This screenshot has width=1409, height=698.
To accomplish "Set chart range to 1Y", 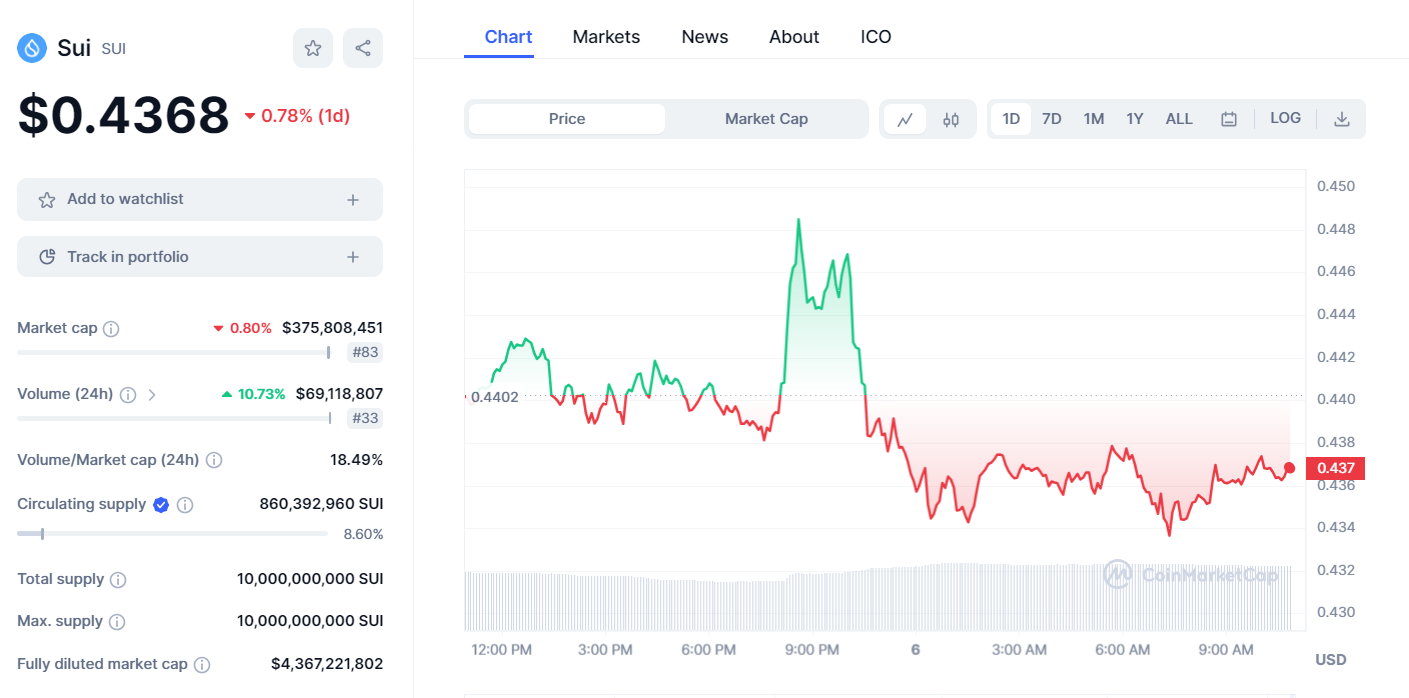I will (x=1135, y=119).
